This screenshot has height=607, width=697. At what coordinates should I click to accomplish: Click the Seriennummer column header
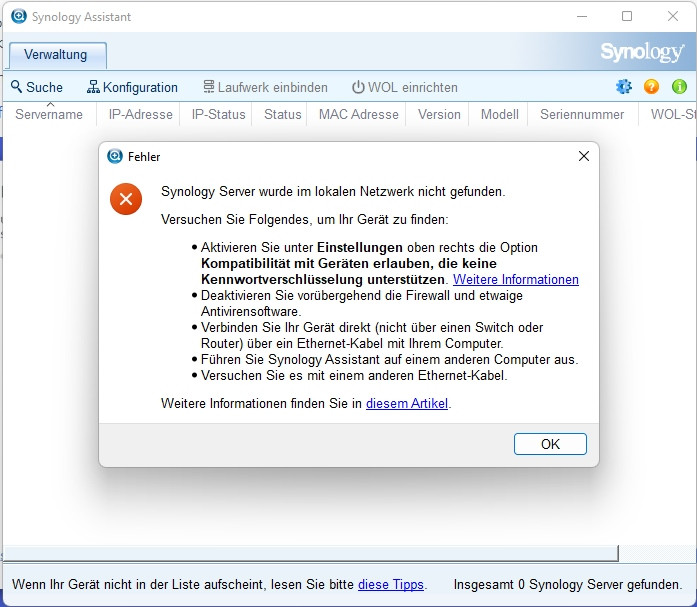[582, 114]
